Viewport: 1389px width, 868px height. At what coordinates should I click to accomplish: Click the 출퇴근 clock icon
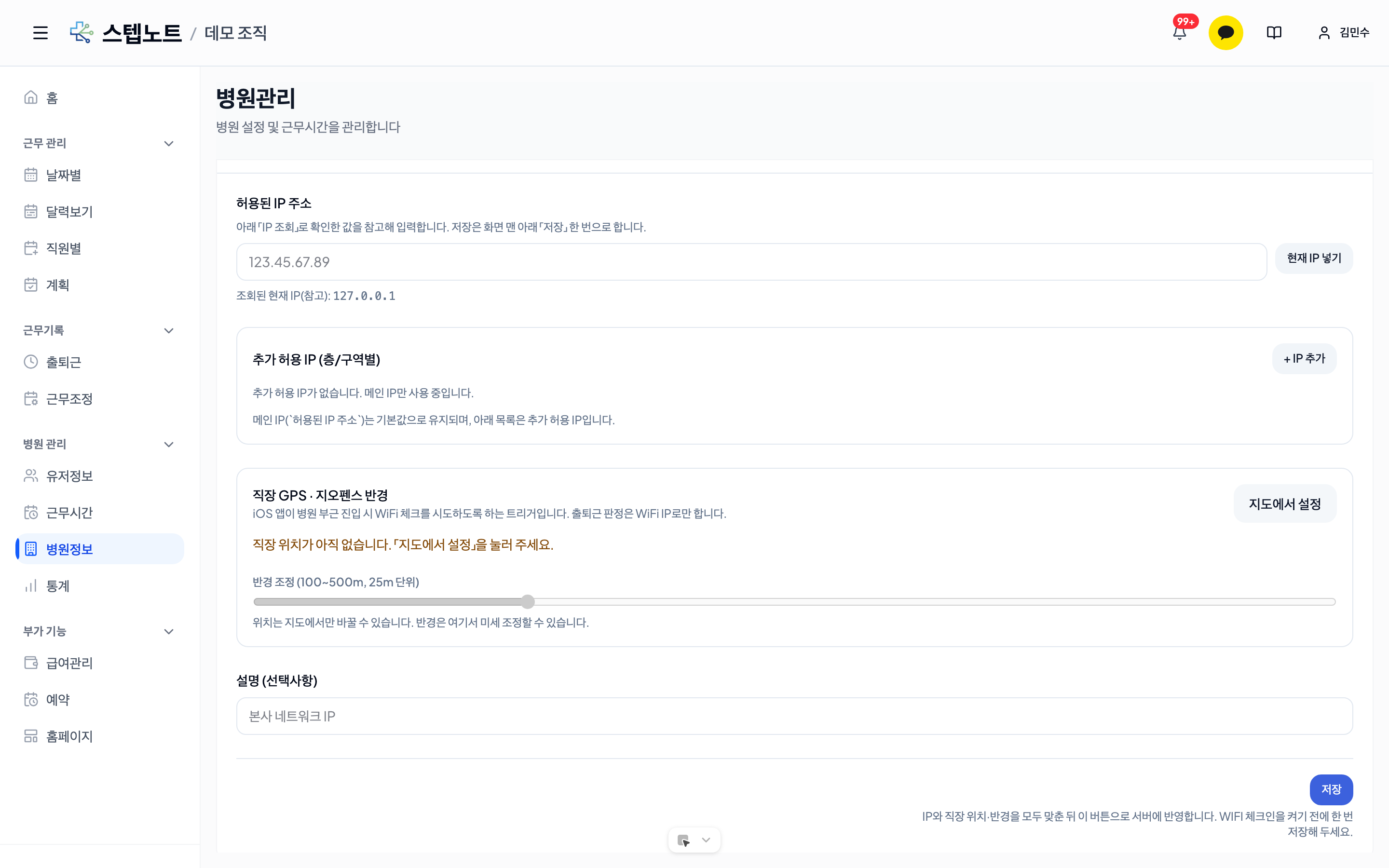pyautogui.click(x=31, y=362)
